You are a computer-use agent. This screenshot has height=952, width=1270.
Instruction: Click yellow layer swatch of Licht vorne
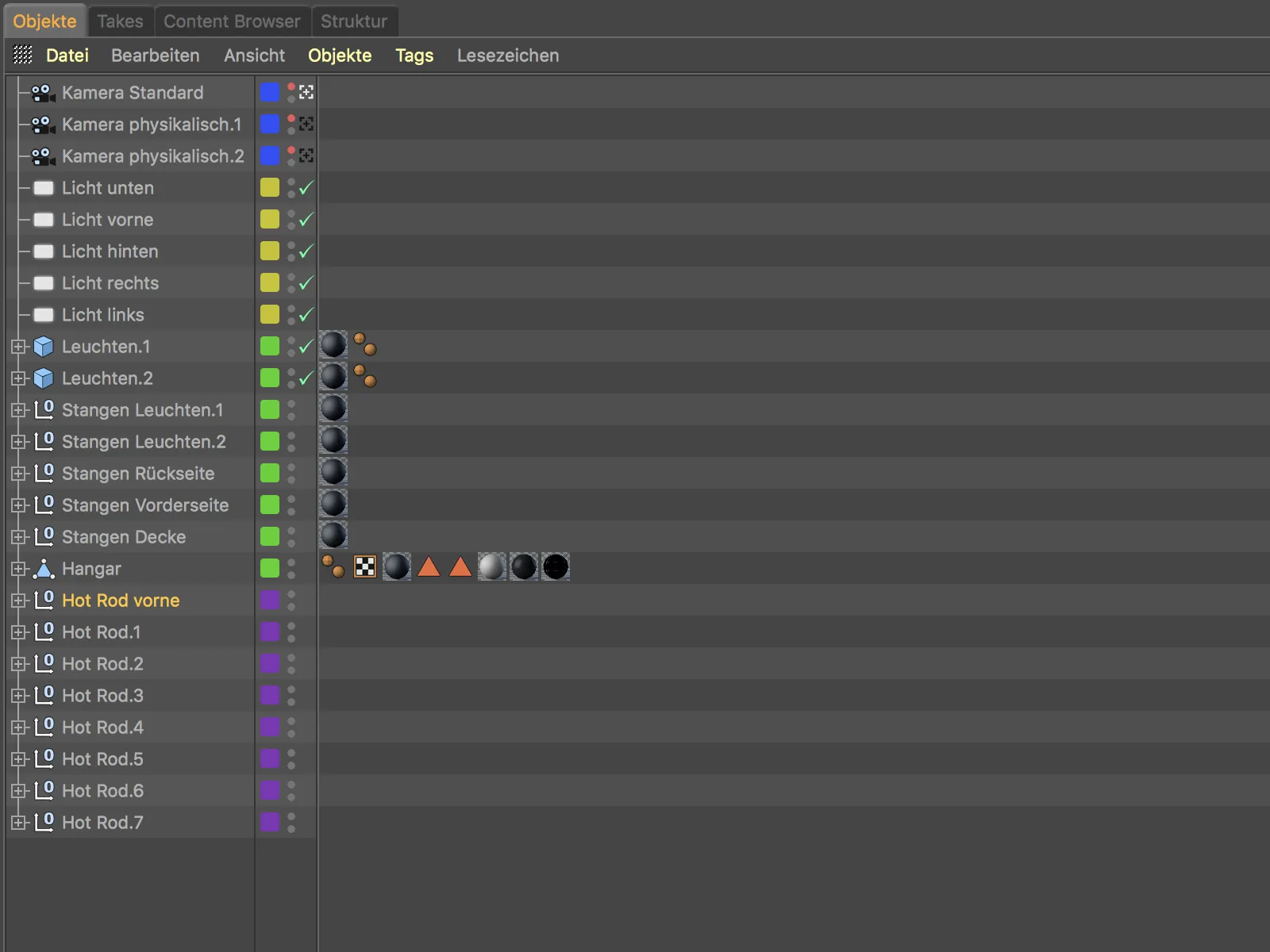tap(270, 219)
